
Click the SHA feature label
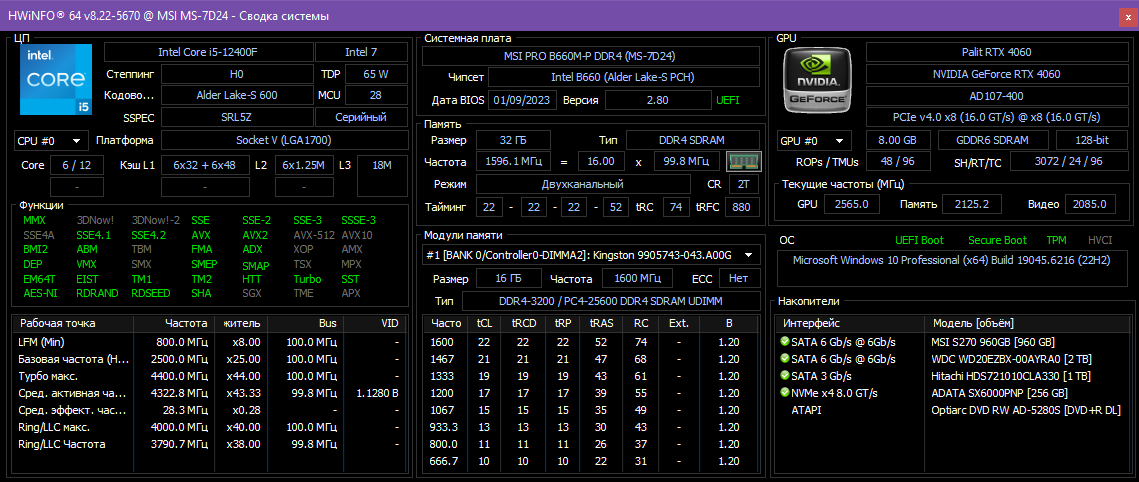tap(201, 293)
